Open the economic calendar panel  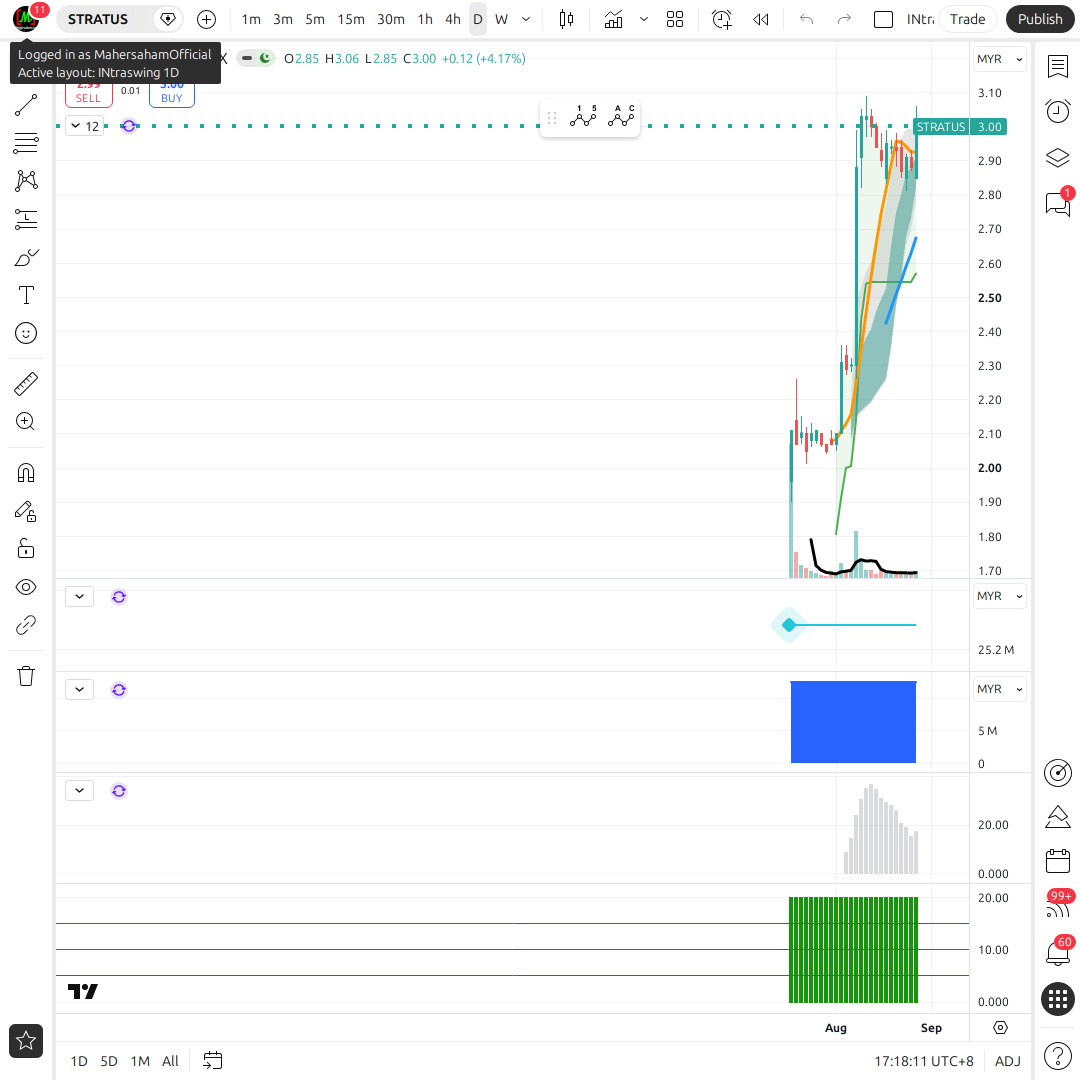[x=1057, y=862]
